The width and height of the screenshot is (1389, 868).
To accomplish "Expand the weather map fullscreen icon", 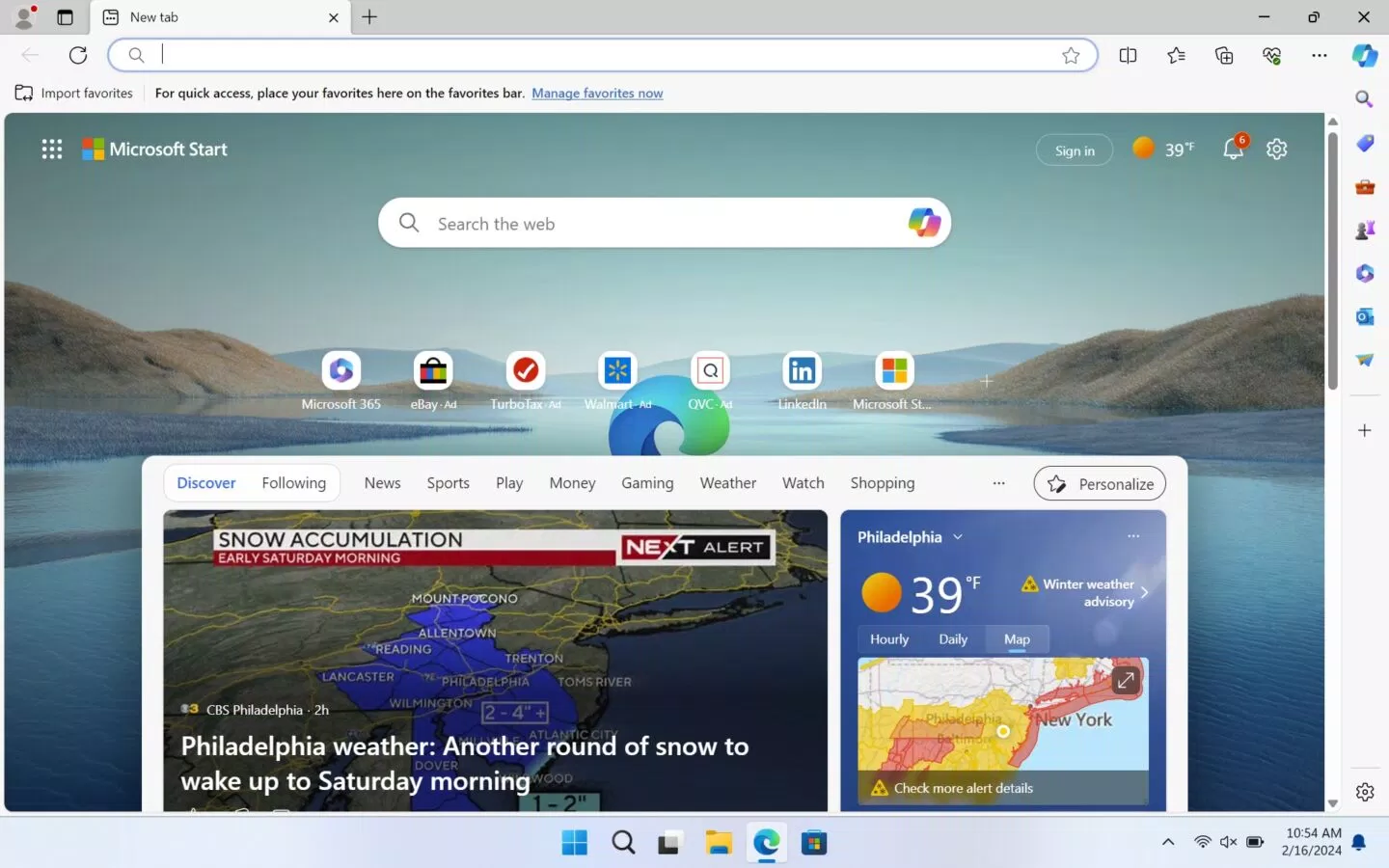I will pyautogui.click(x=1125, y=681).
